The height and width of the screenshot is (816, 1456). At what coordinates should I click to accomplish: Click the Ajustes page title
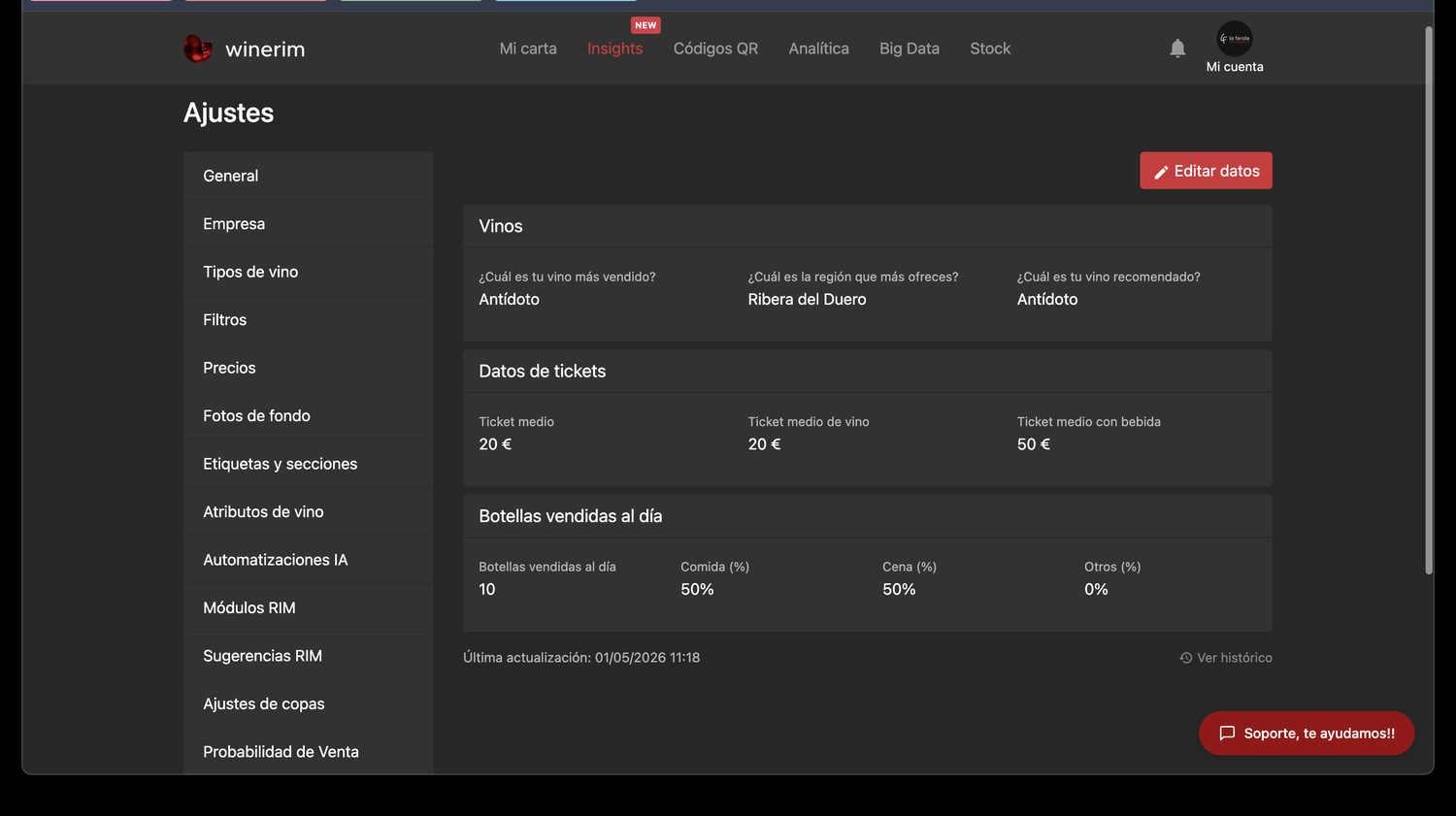coord(228,114)
